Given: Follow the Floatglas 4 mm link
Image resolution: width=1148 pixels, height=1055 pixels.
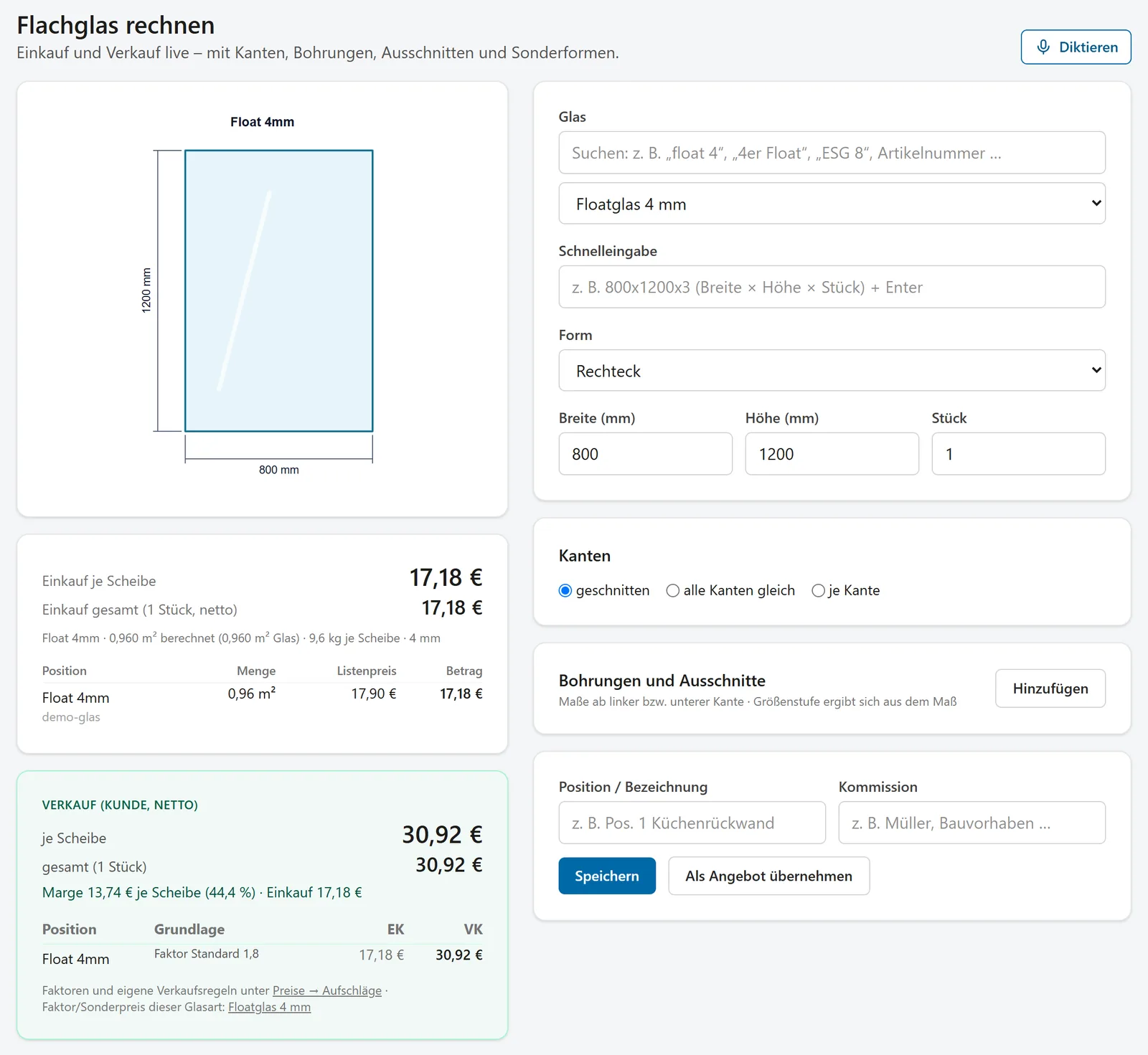Looking at the screenshot, I should (x=269, y=1007).
